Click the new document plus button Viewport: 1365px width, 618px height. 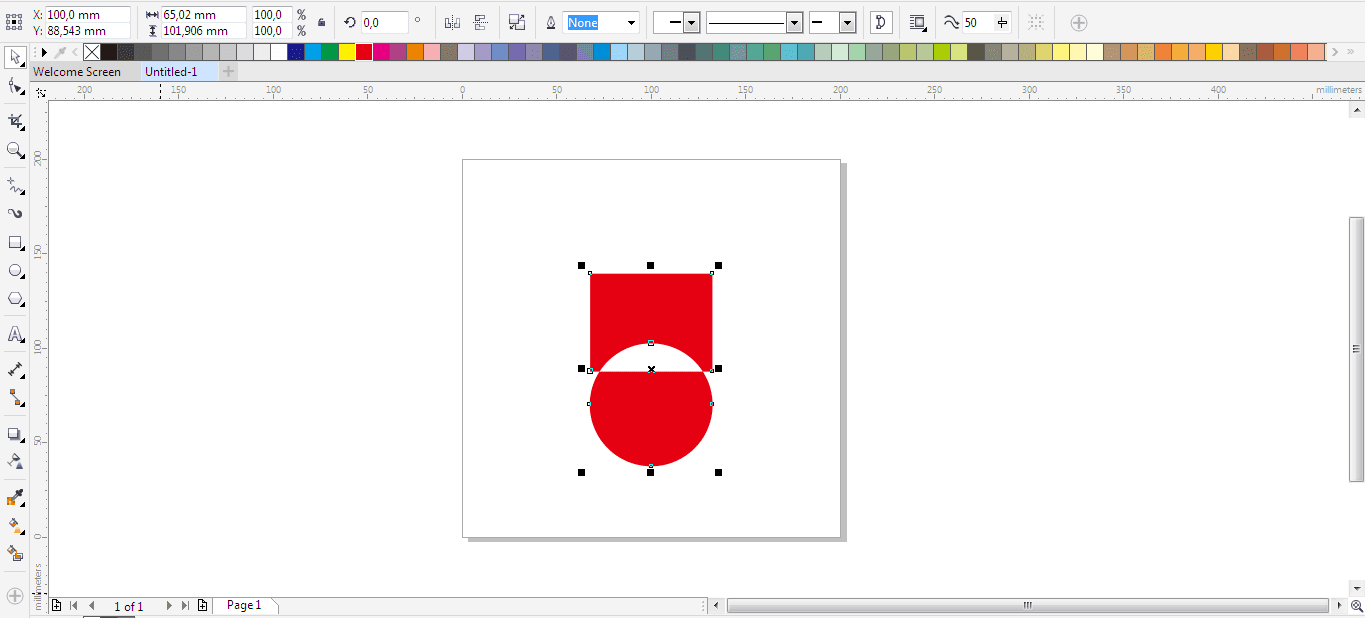coord(227,71)
